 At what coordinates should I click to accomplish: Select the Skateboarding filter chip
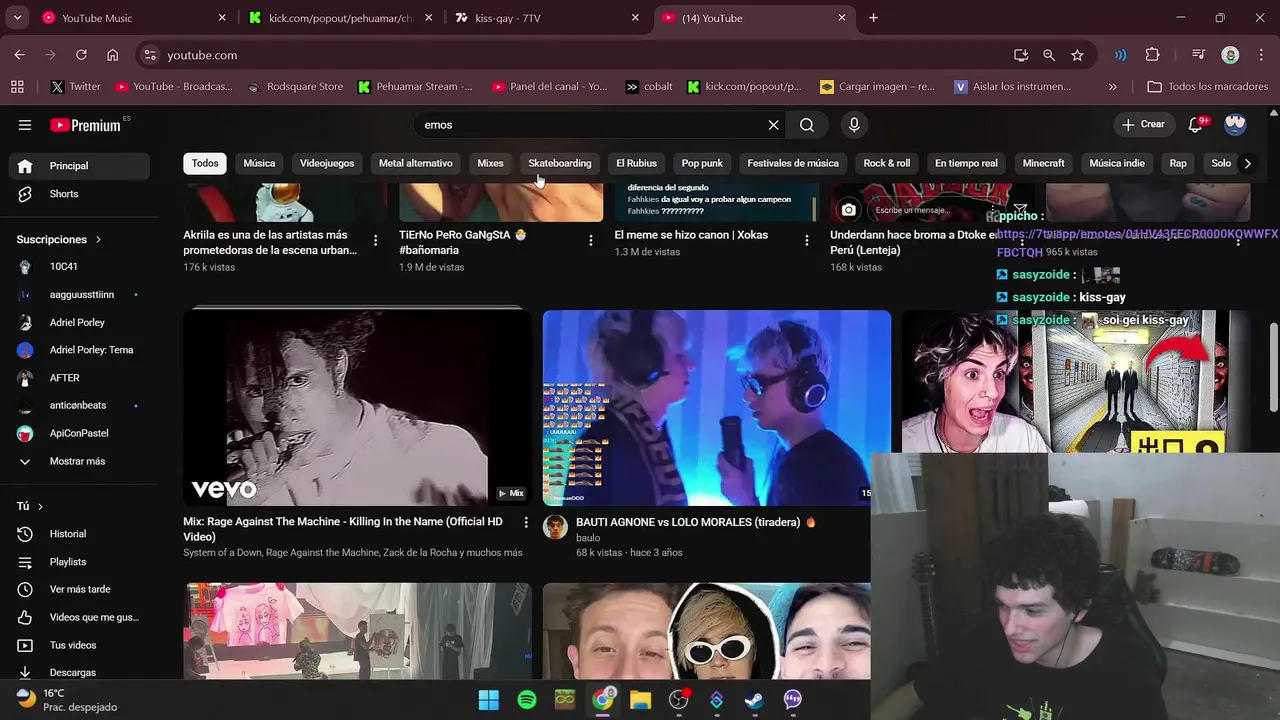[560, 163]
